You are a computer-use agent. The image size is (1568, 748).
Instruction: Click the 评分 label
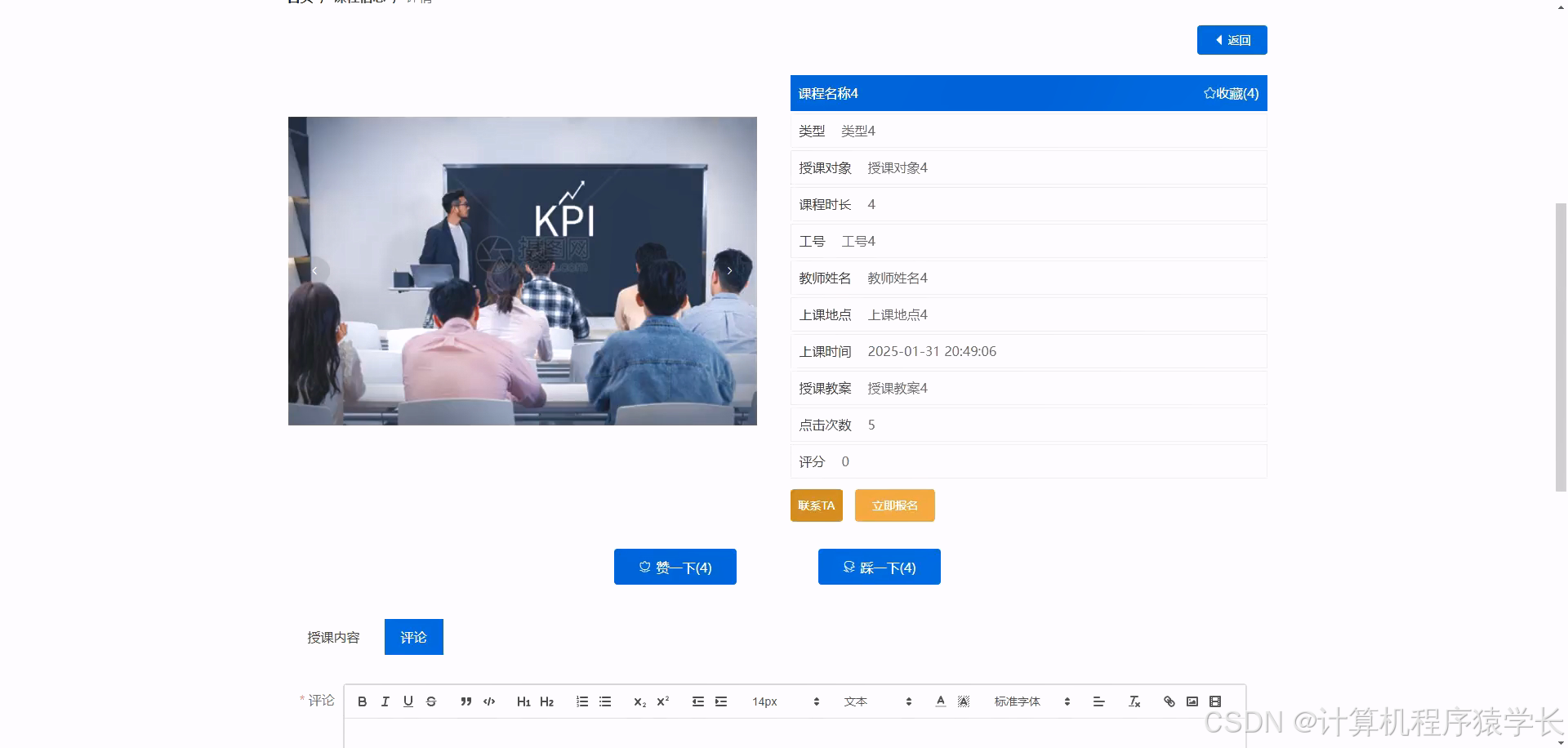[812, 461]
